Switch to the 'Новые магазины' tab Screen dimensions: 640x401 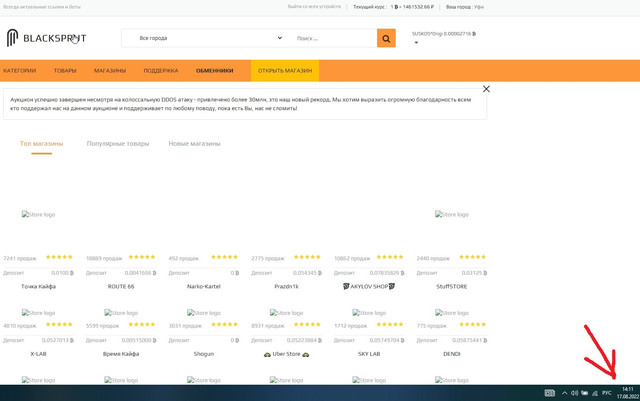coord(194,143)
